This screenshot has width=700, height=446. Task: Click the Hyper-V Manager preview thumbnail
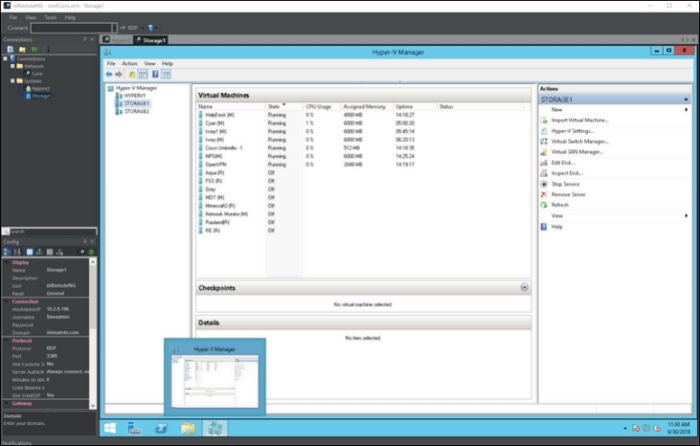click(214, 378)
